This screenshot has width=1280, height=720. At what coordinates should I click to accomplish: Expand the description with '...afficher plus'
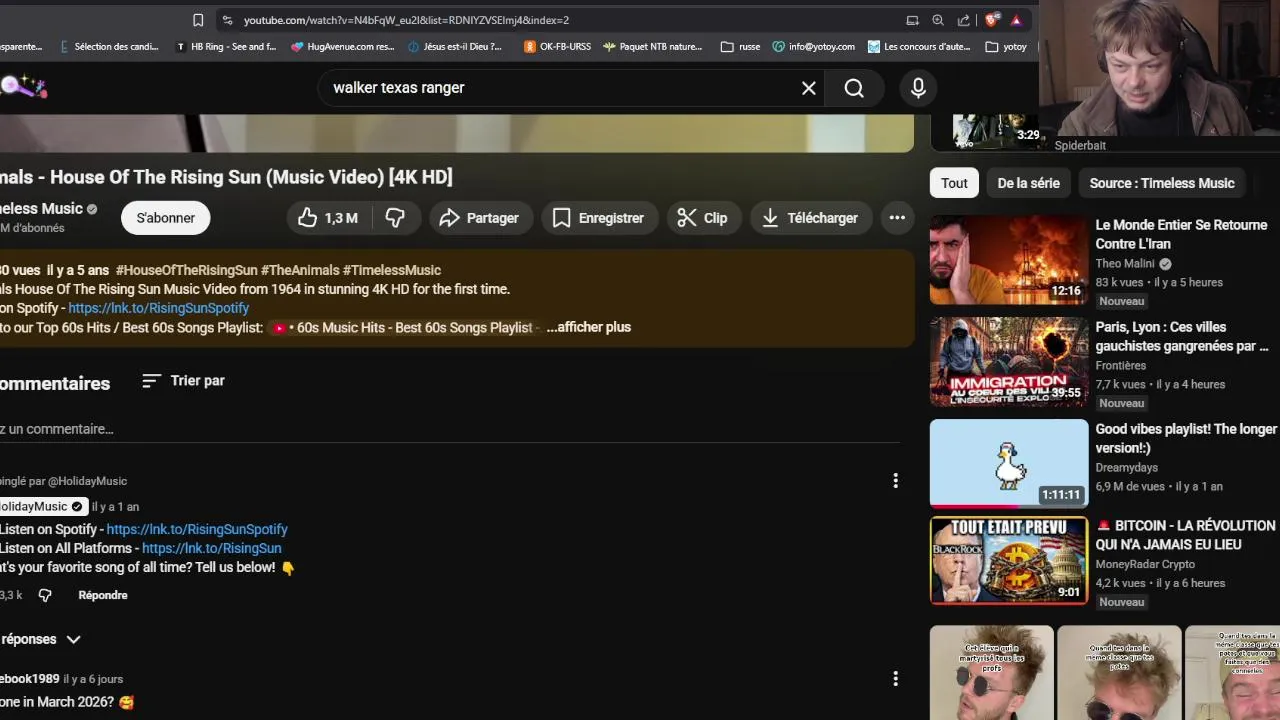click(x=589, y=327)
